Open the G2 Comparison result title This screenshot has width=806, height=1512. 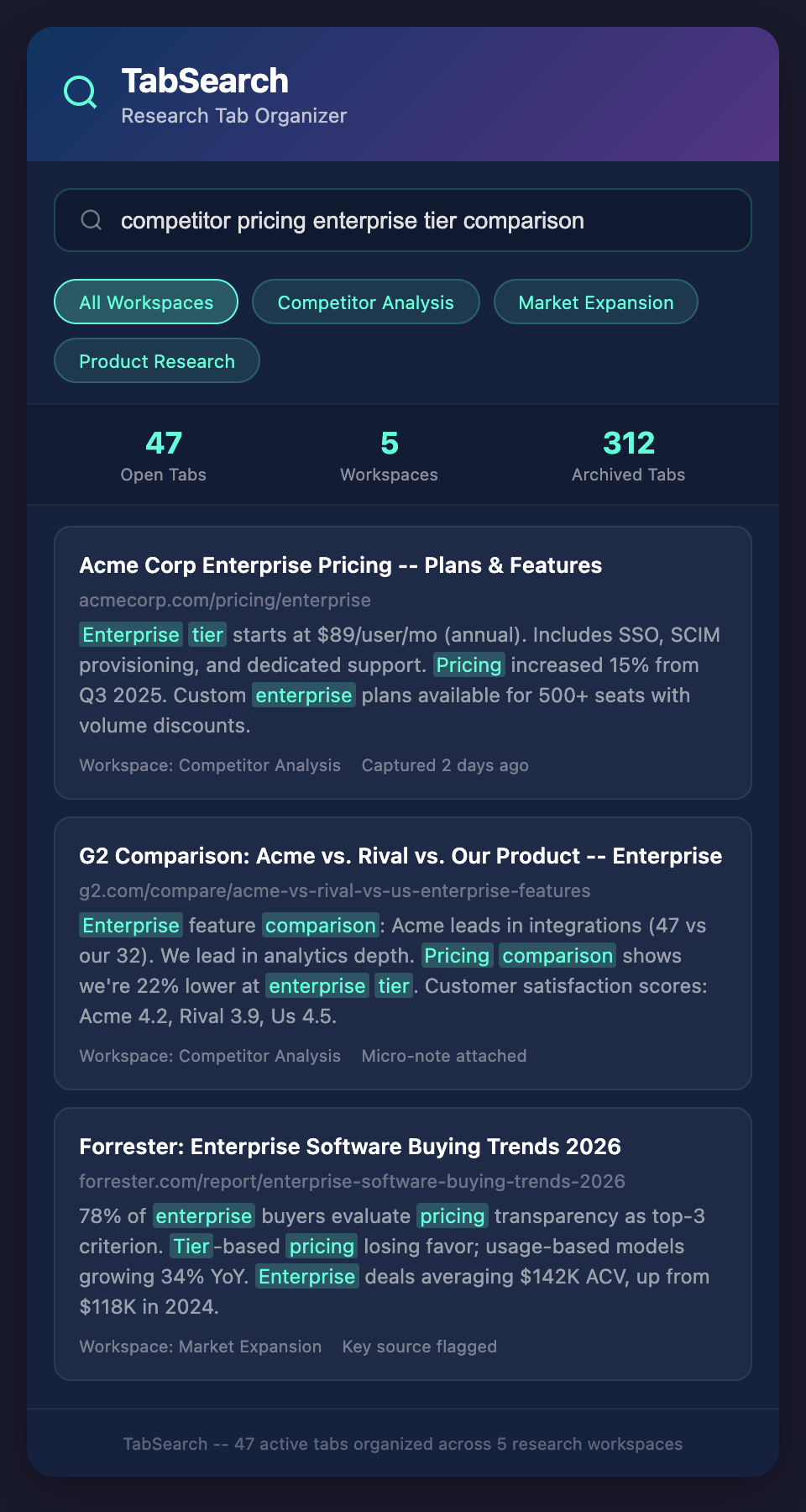point(400,856)
